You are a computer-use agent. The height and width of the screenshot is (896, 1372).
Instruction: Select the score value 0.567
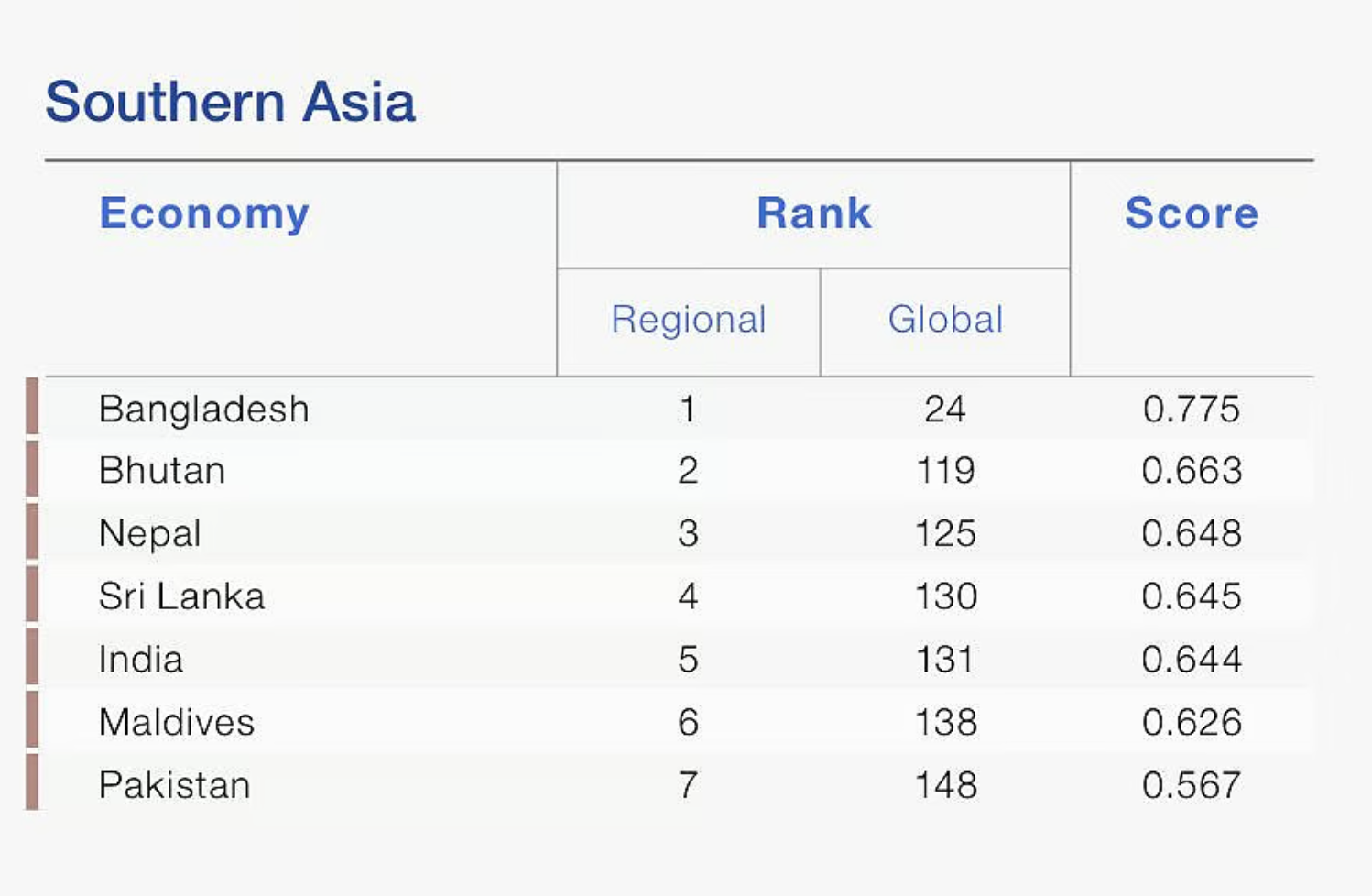point(1192,785)
